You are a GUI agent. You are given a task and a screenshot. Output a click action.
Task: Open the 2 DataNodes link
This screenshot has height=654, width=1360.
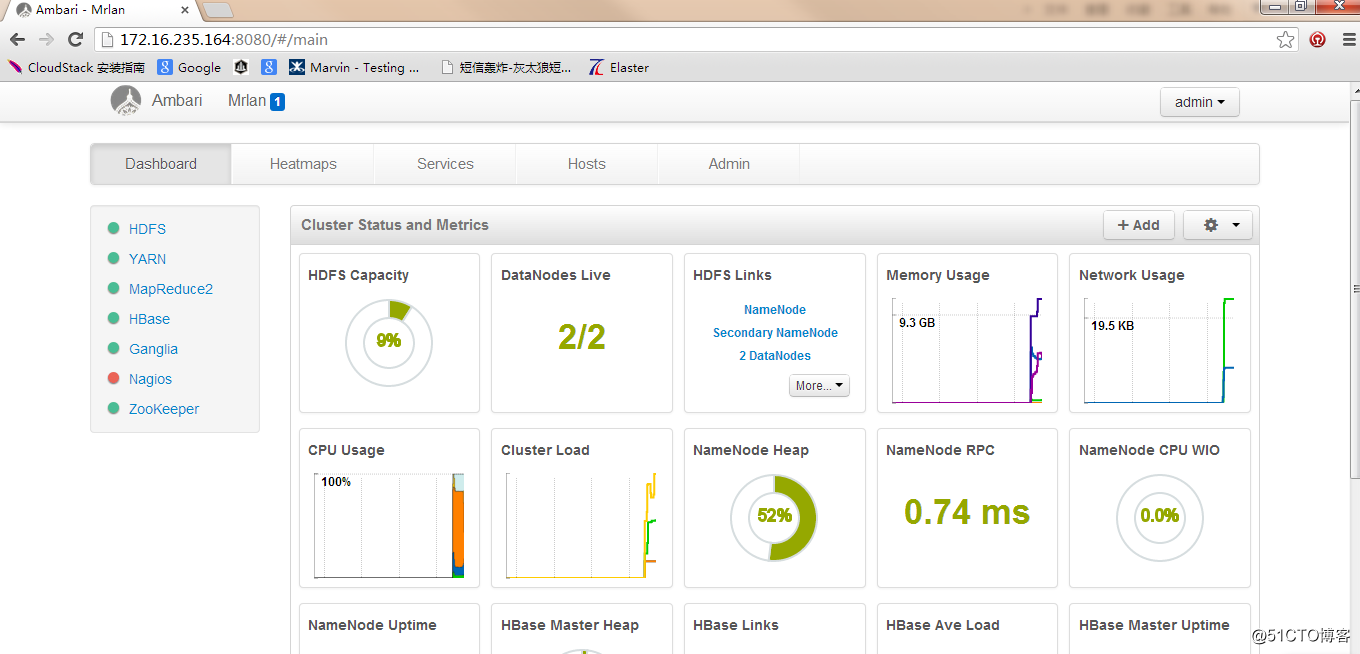(775, 356)
